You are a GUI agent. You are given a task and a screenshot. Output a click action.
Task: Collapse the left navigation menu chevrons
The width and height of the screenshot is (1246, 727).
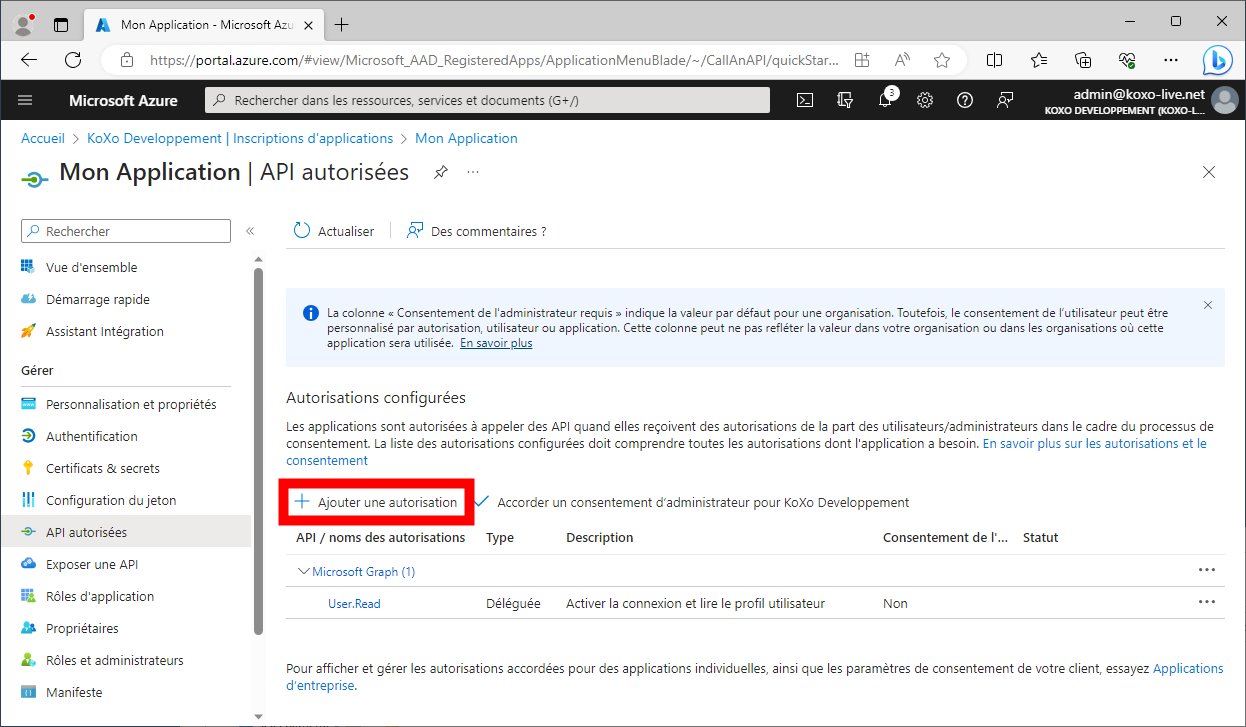click(250, 231)
